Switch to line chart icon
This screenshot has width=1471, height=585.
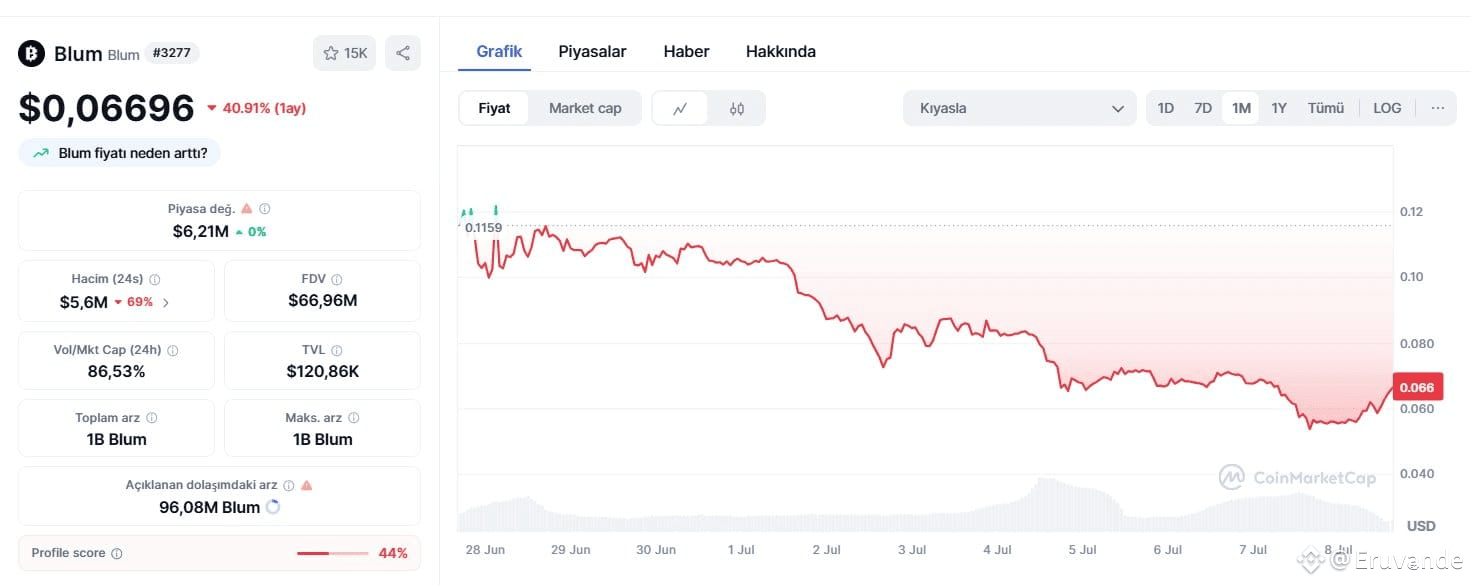[x=680, y=108]
